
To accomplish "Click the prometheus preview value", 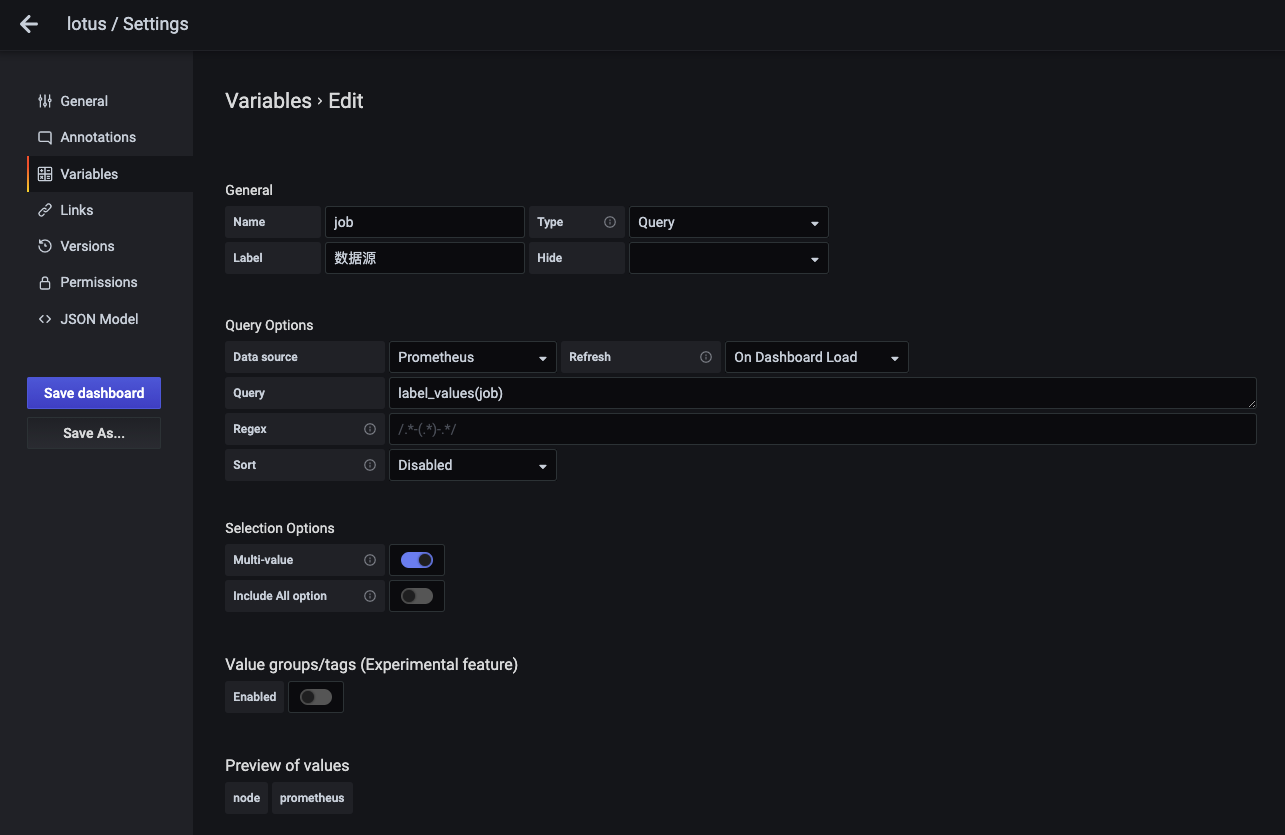I will (x=312, y=798).
